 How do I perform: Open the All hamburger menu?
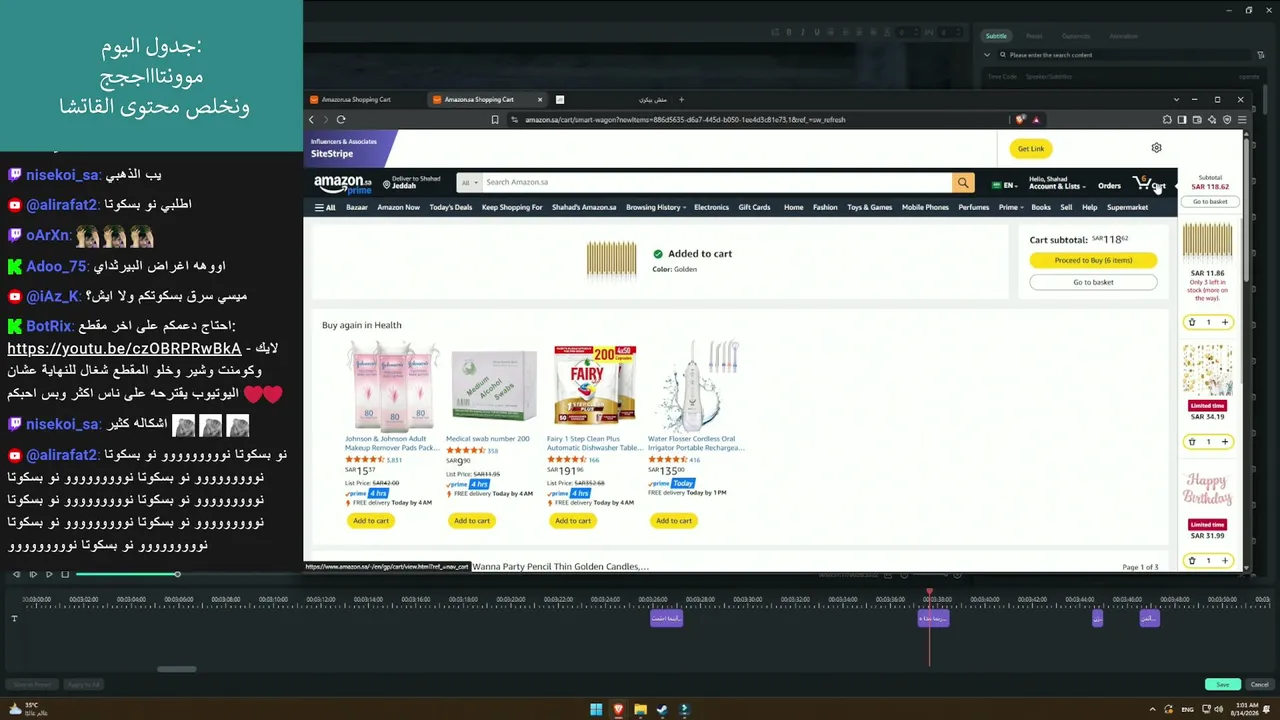point(325,207)
